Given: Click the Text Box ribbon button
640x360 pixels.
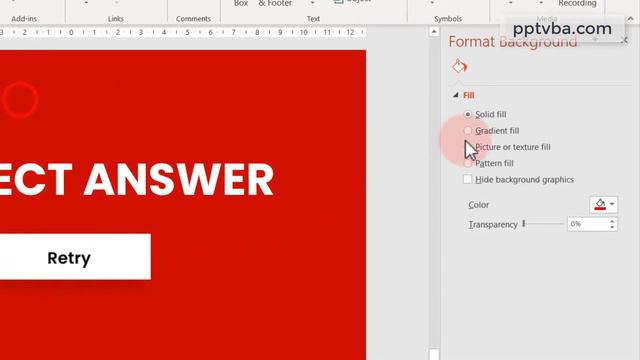Looking at the screenshot, I should (241, 3).
